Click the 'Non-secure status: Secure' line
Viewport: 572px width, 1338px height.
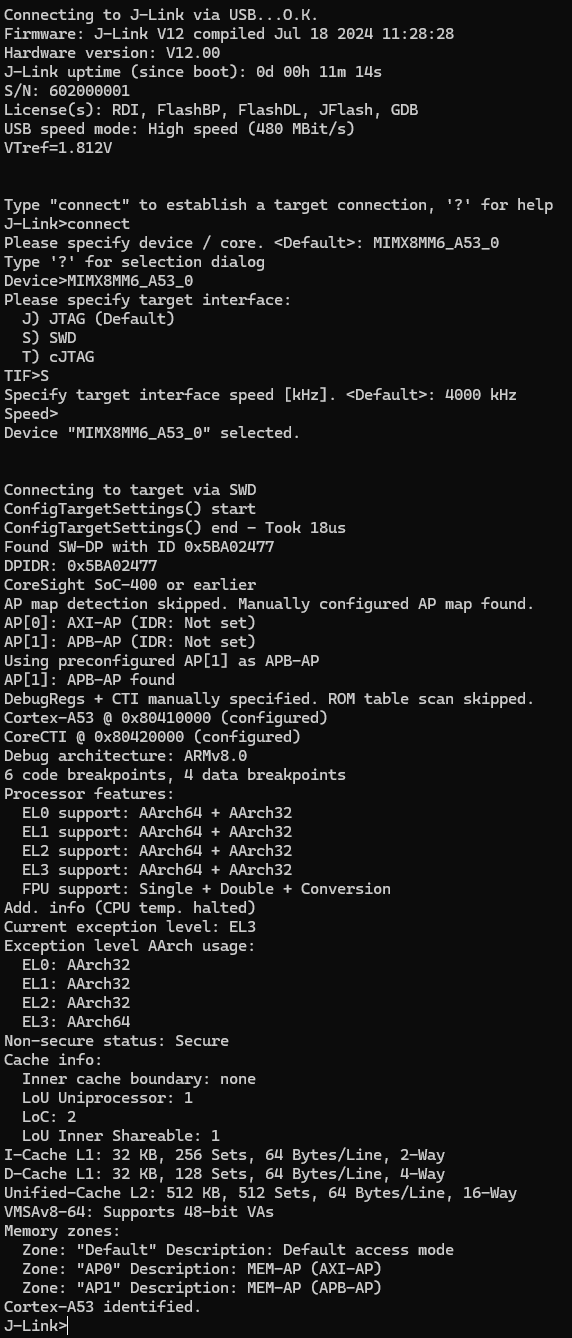[117, 1041]
